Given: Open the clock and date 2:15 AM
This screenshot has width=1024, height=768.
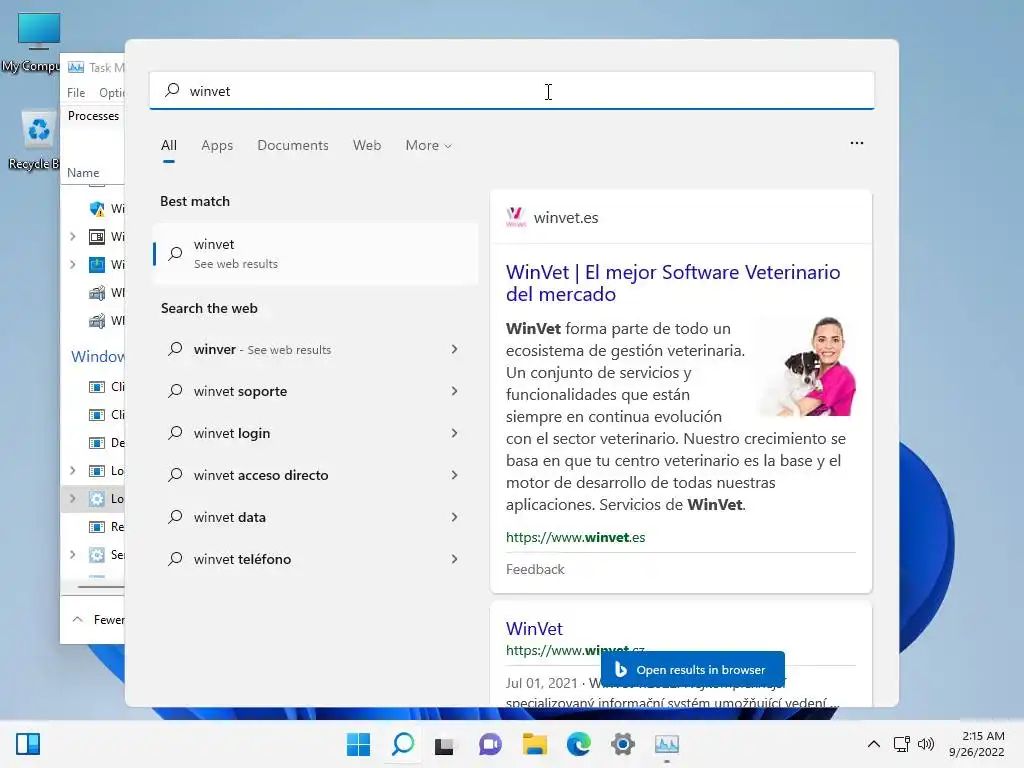Looking at the screenshot, I should (x=976, y=744).
